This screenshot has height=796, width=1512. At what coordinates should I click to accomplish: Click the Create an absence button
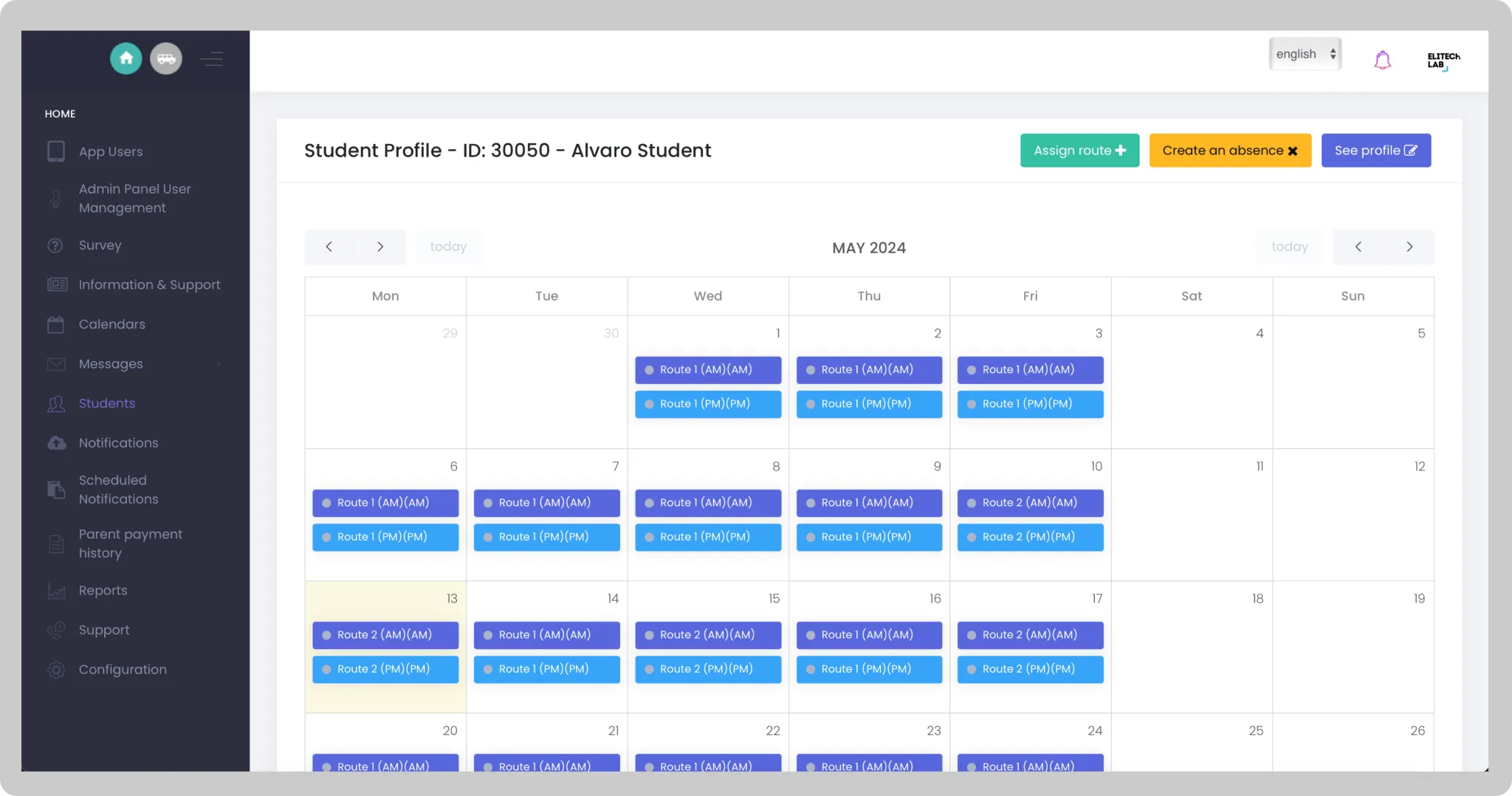coord(1230,151)
